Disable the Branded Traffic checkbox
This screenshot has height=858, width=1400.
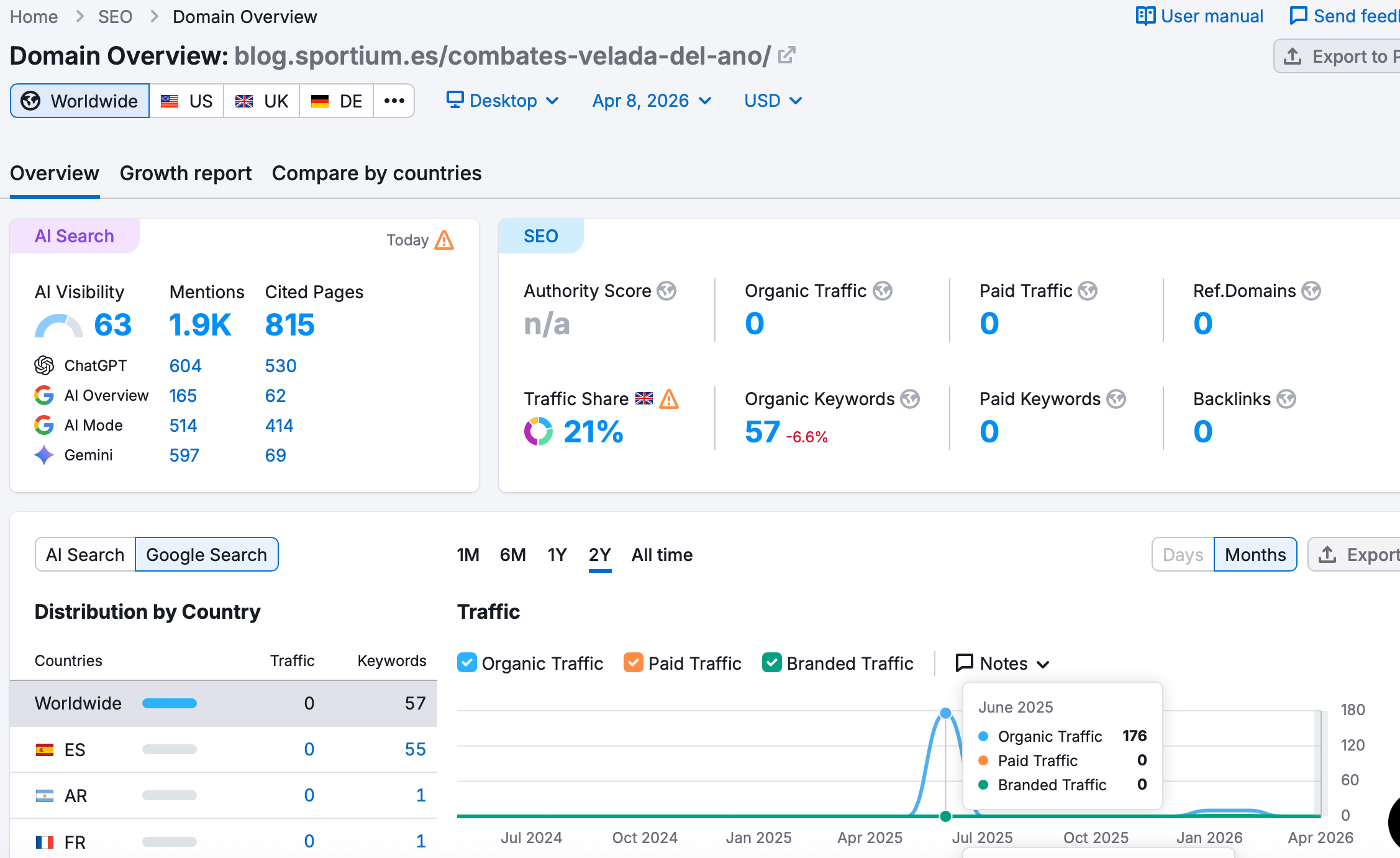point(771,663)
